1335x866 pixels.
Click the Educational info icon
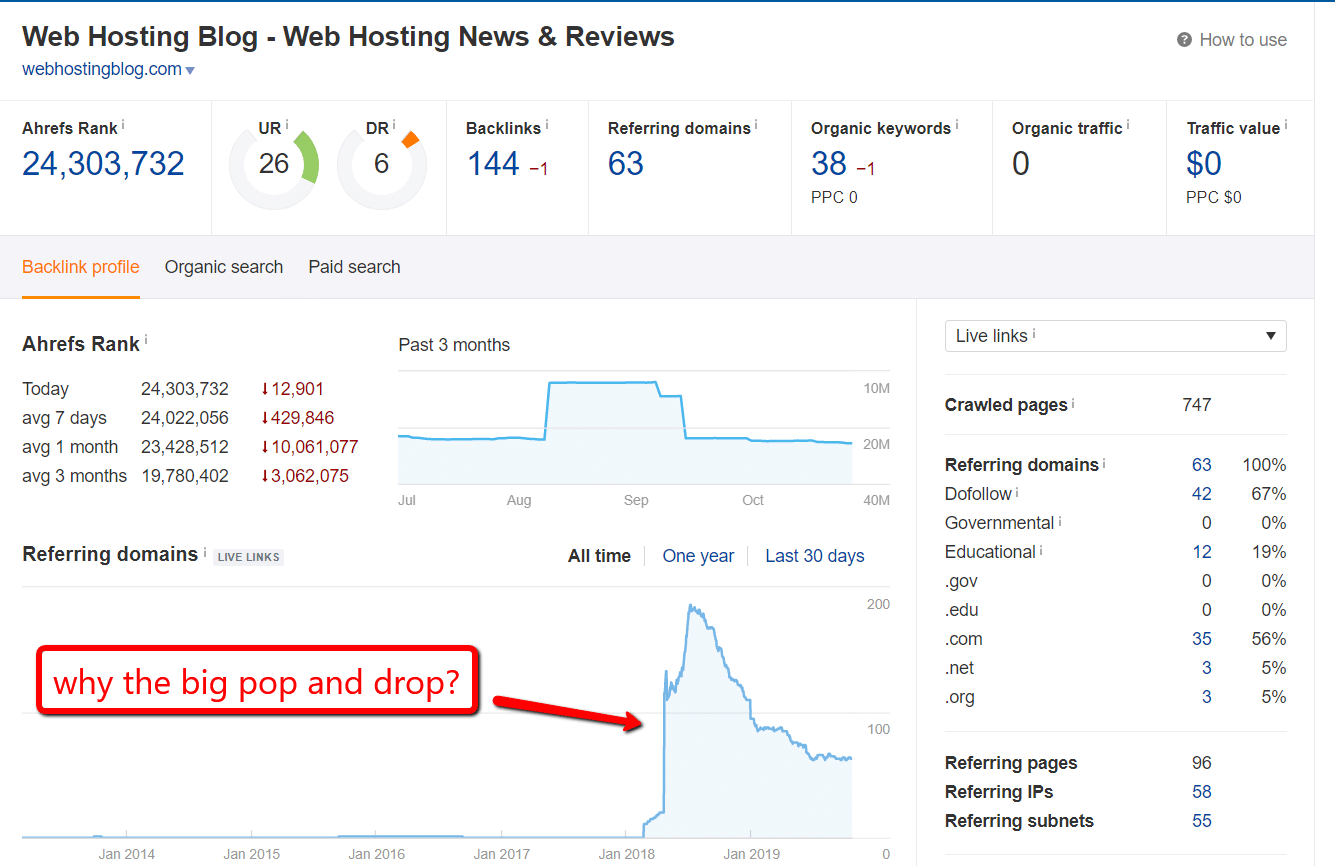point(1041,549)
